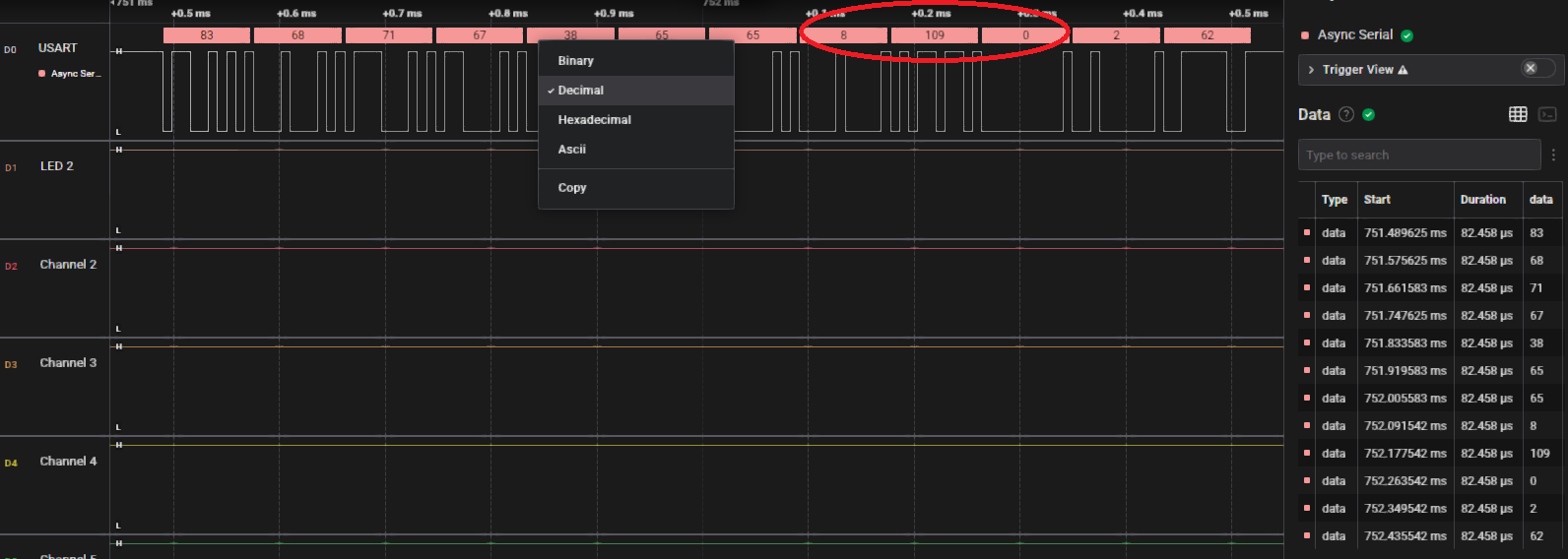This screenshot has width=1568, height=559.
Task: Expand the Trigger View section chevron
Action: coord(1311,70)
